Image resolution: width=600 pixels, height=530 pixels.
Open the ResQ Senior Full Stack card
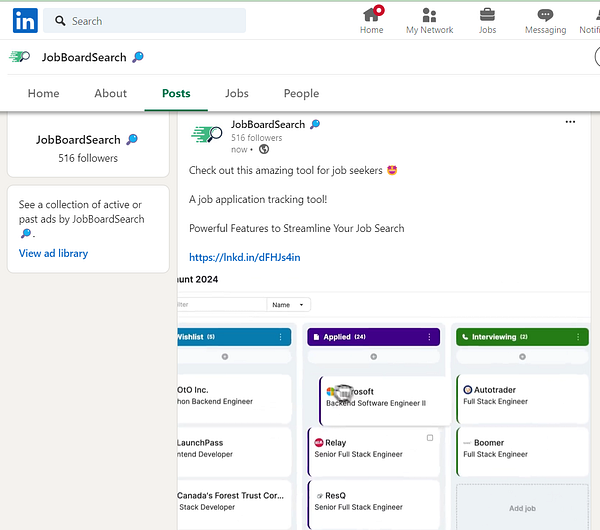pos(373,505)
